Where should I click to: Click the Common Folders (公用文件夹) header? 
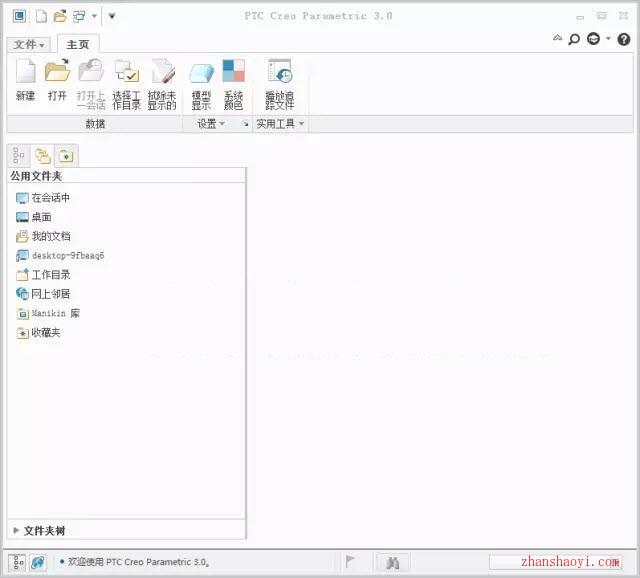[36, 176]
